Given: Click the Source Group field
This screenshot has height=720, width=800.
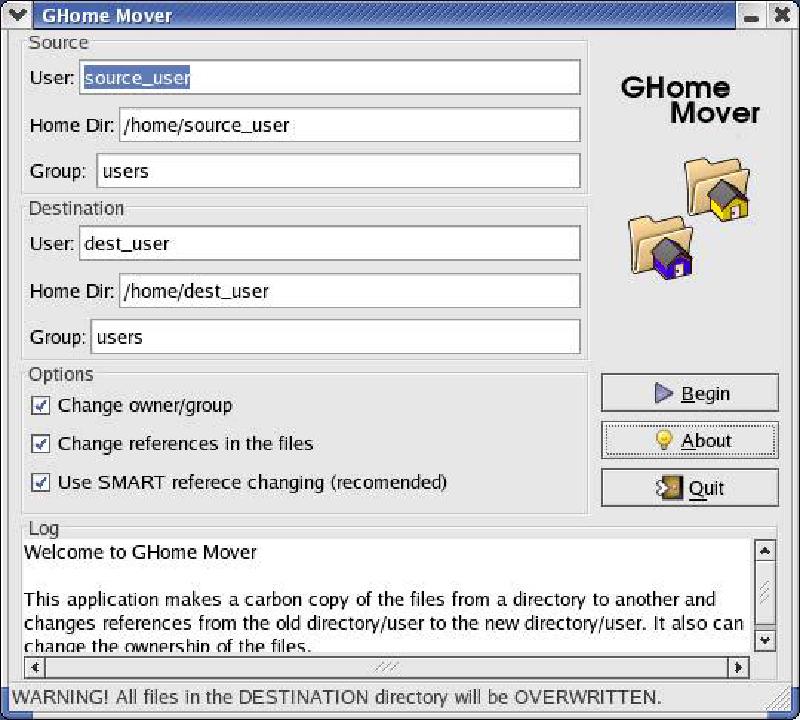Looking at the screenshot, I should click(338, 171).
